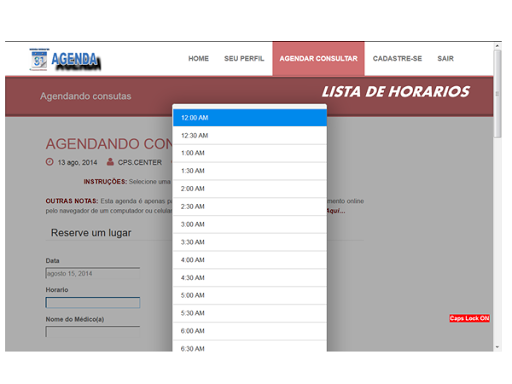Click the scrollbar down arrow
This screenshot has height=384, width=512.
coord(497,347)
